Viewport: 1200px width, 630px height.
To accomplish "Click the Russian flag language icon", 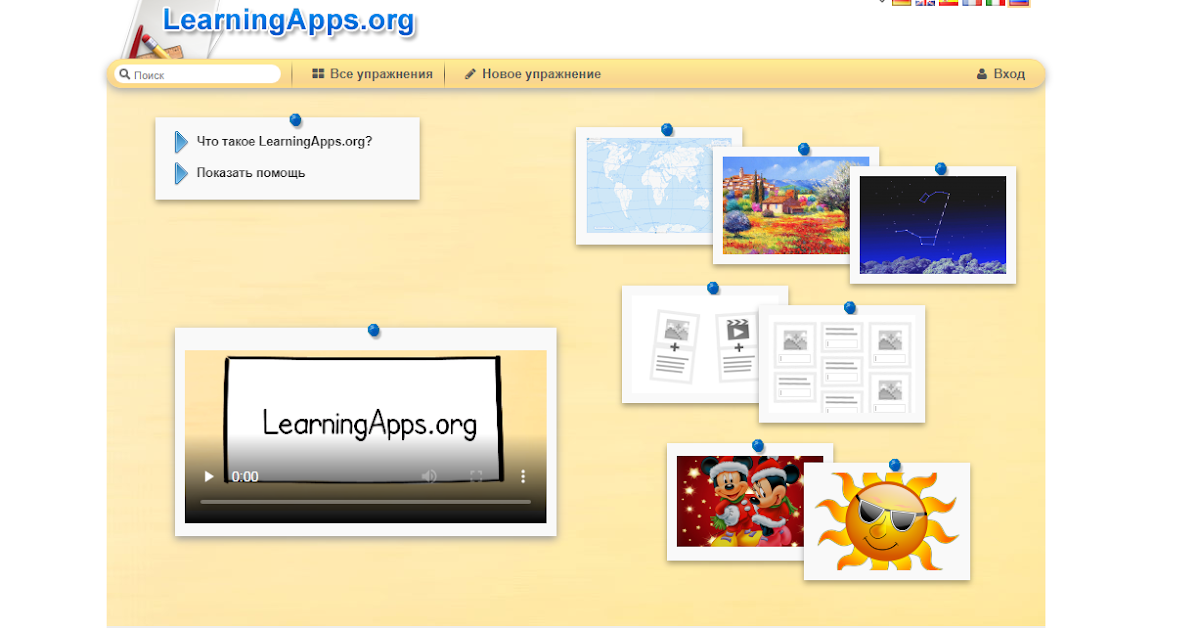I will [x=1019, y=3].
